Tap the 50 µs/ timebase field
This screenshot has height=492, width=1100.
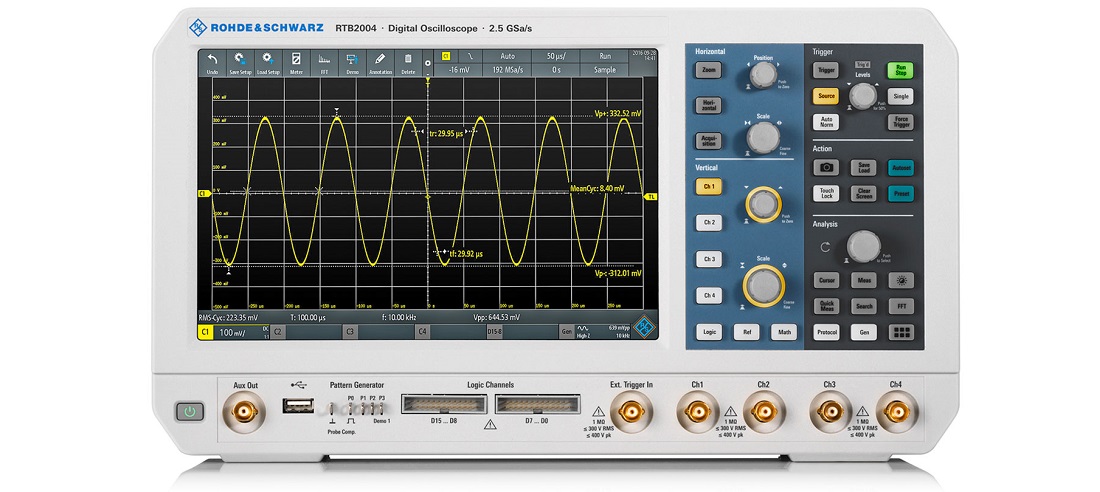[555, 55]
